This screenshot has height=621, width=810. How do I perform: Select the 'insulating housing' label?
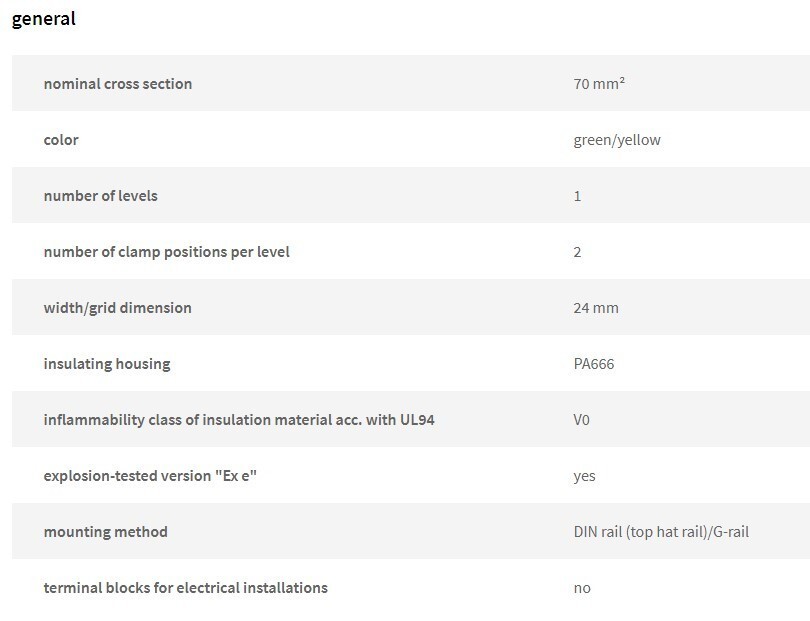coord(107,364)
